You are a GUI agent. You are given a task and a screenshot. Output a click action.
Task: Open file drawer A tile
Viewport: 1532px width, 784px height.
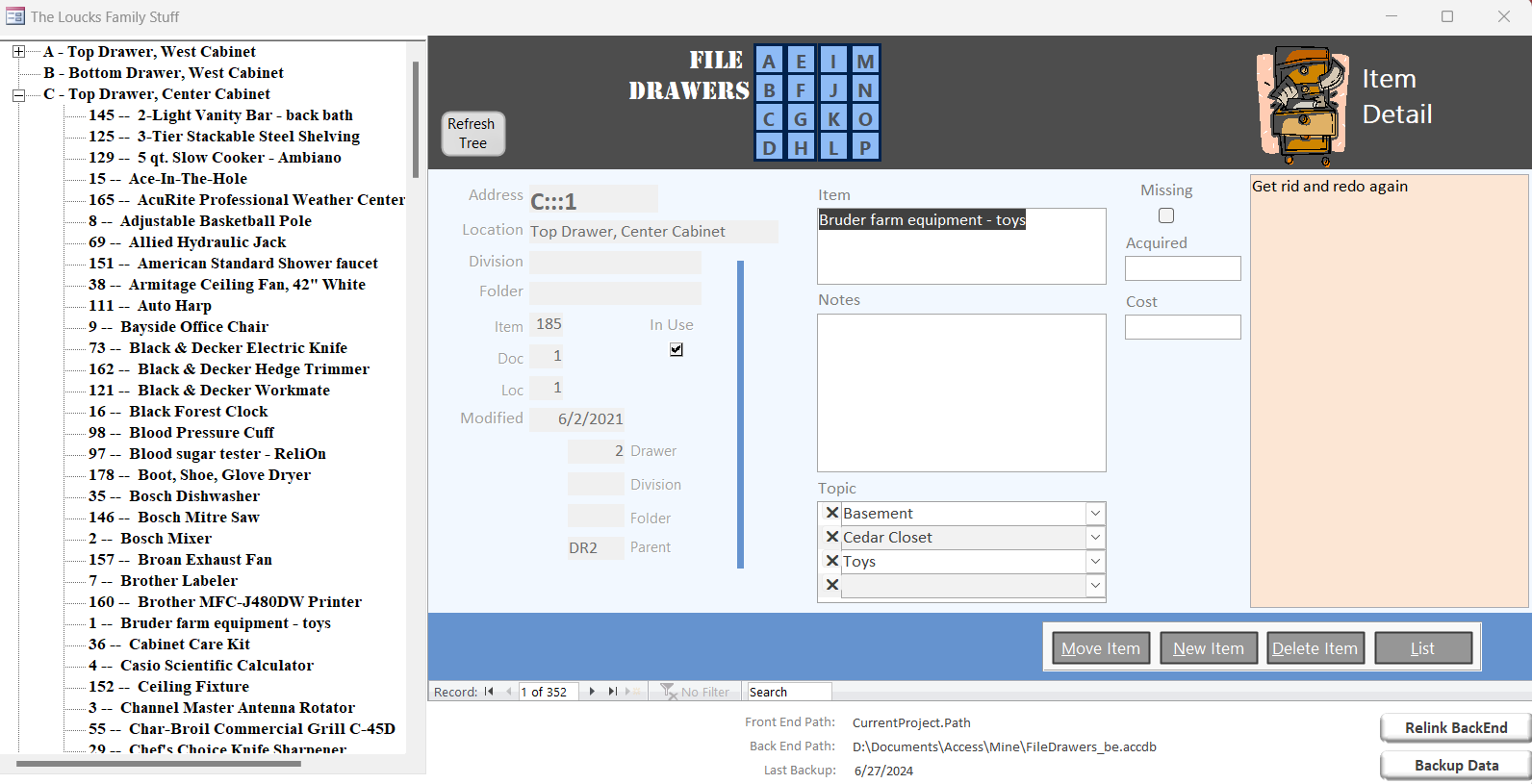pos(769,61)
